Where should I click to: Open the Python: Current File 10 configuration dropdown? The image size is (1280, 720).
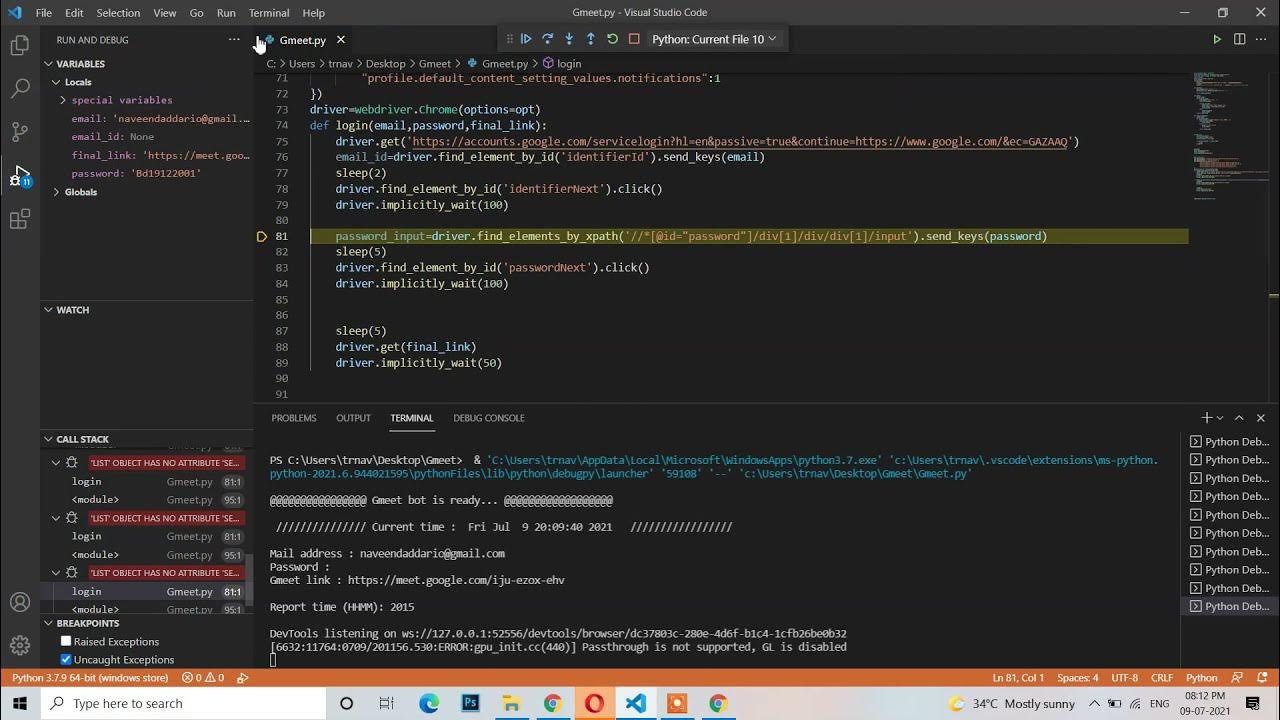point(714,39)
